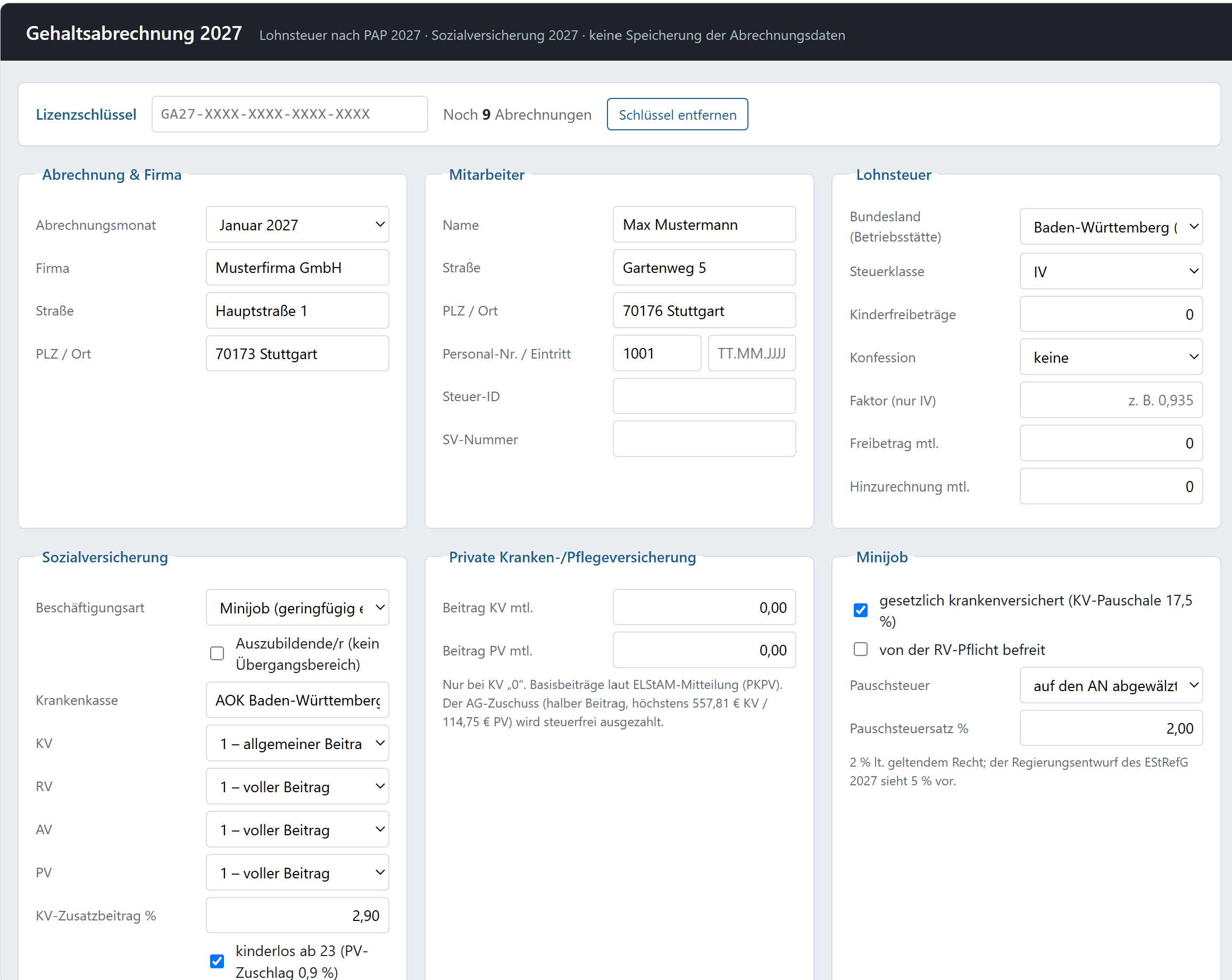Click the Eintritt date field TT.MM.JJJJ

click(752, 353)
